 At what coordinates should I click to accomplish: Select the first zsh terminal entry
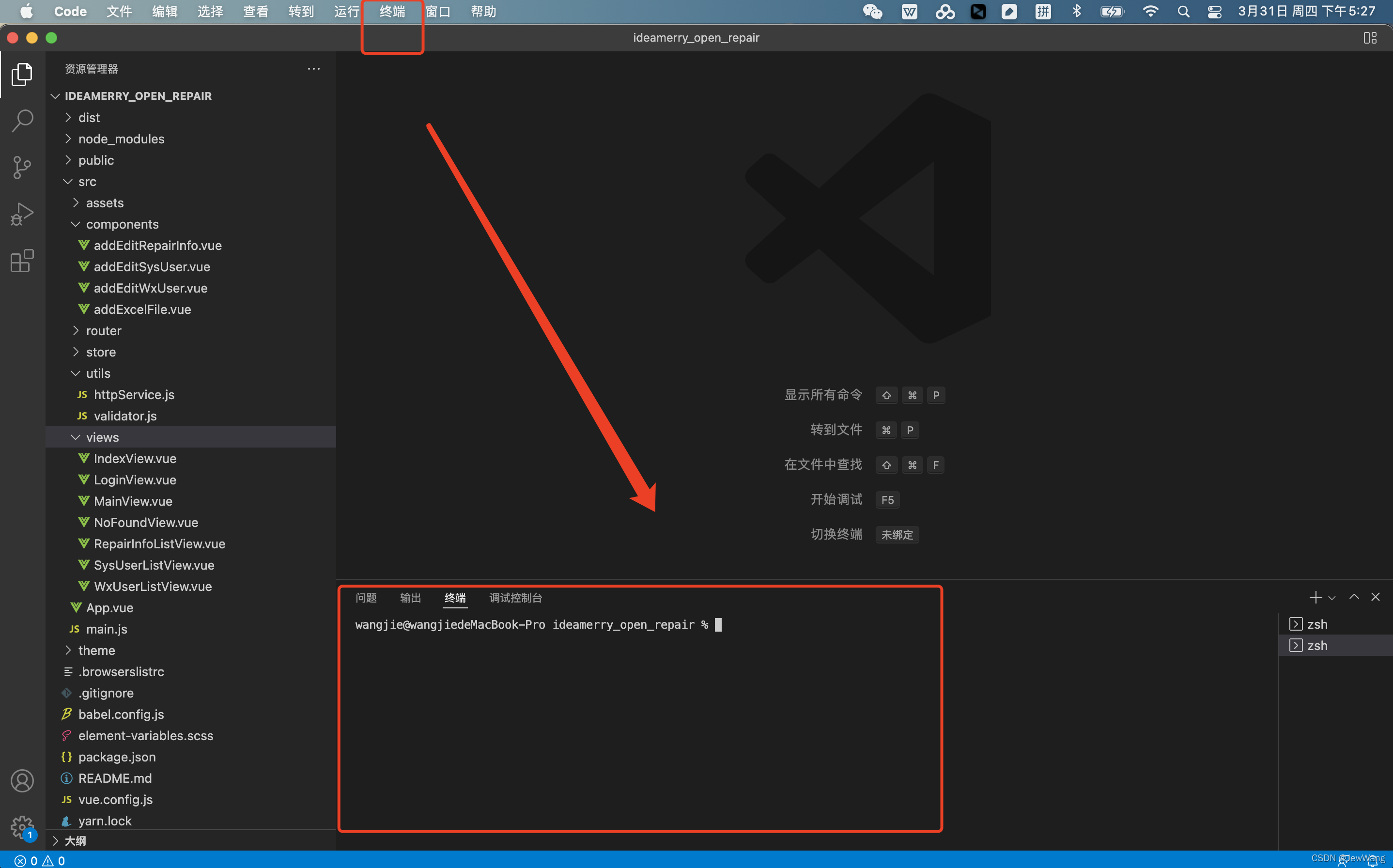[1335, 624]
